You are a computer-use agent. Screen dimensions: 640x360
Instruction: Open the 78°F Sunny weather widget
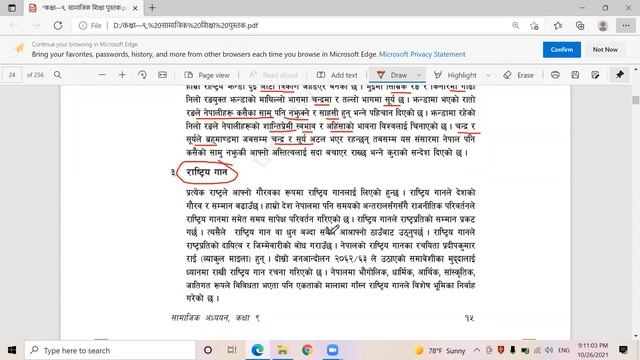pyautogui.click(x=439, y=351)
